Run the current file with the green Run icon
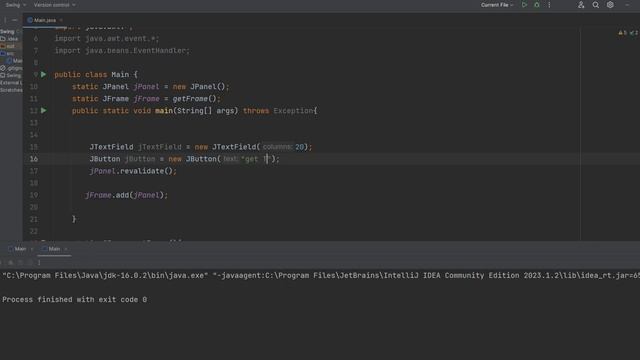This screenshot has height=360, width=640. pos(524,5)
